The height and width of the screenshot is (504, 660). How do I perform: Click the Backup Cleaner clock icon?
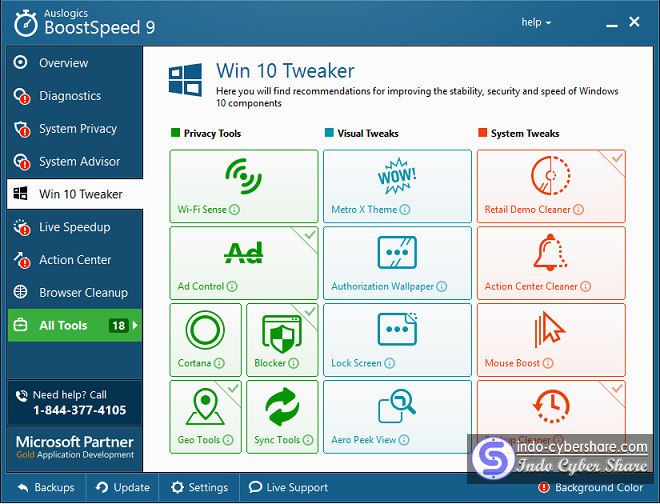point(551,406)
